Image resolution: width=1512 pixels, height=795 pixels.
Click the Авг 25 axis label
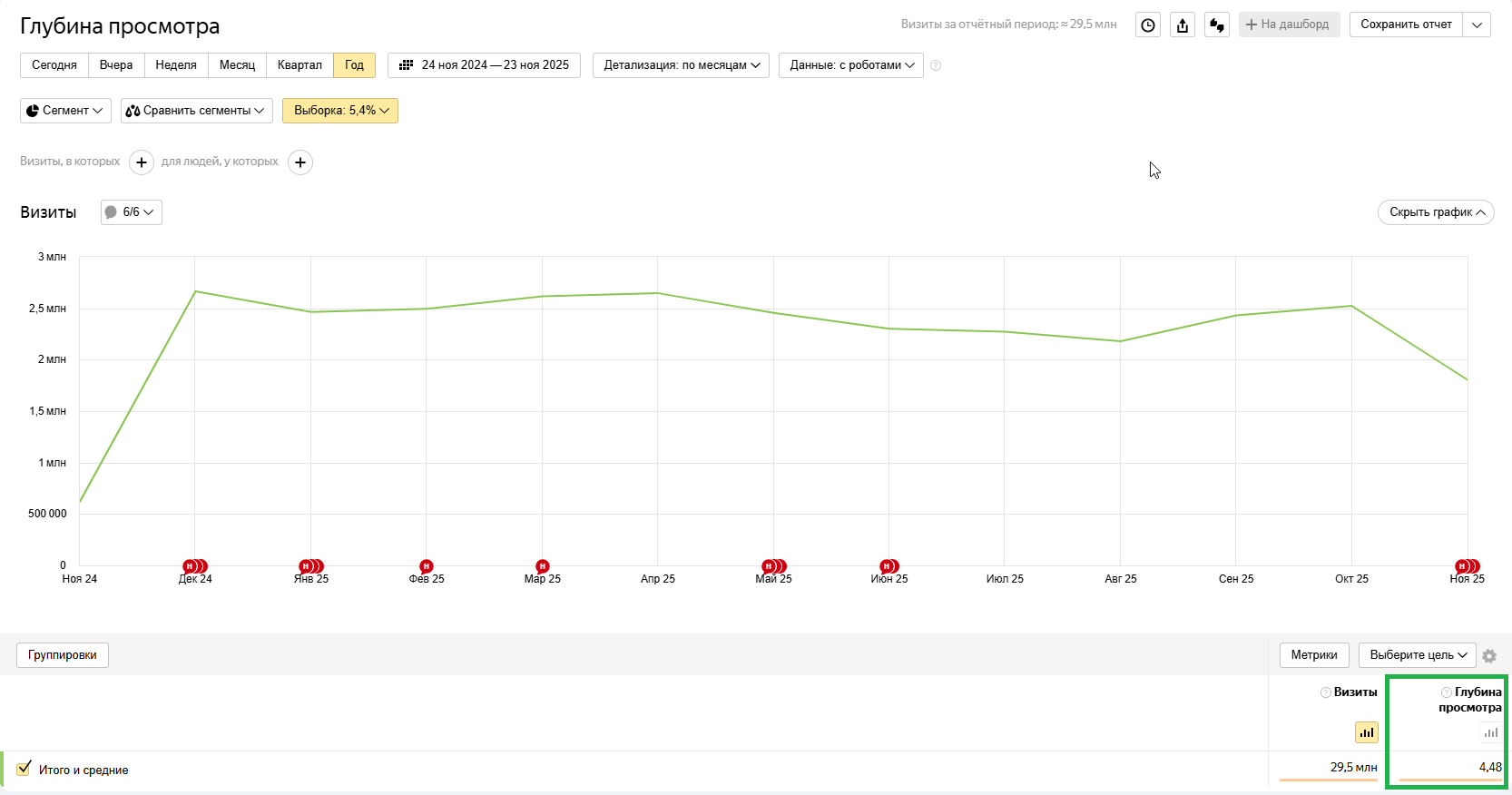(1121, 579)
